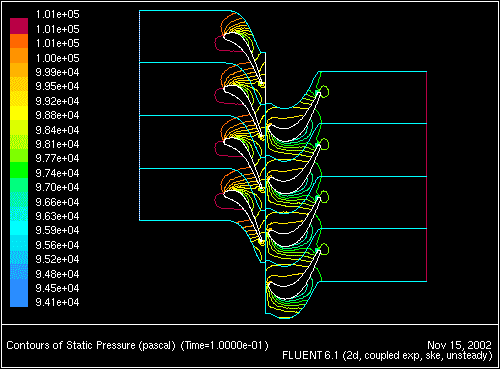500x369 pixels.
Task: Pick the 9.81e+04 legend value
Action: pyautogui.click(x=57, y=144)
